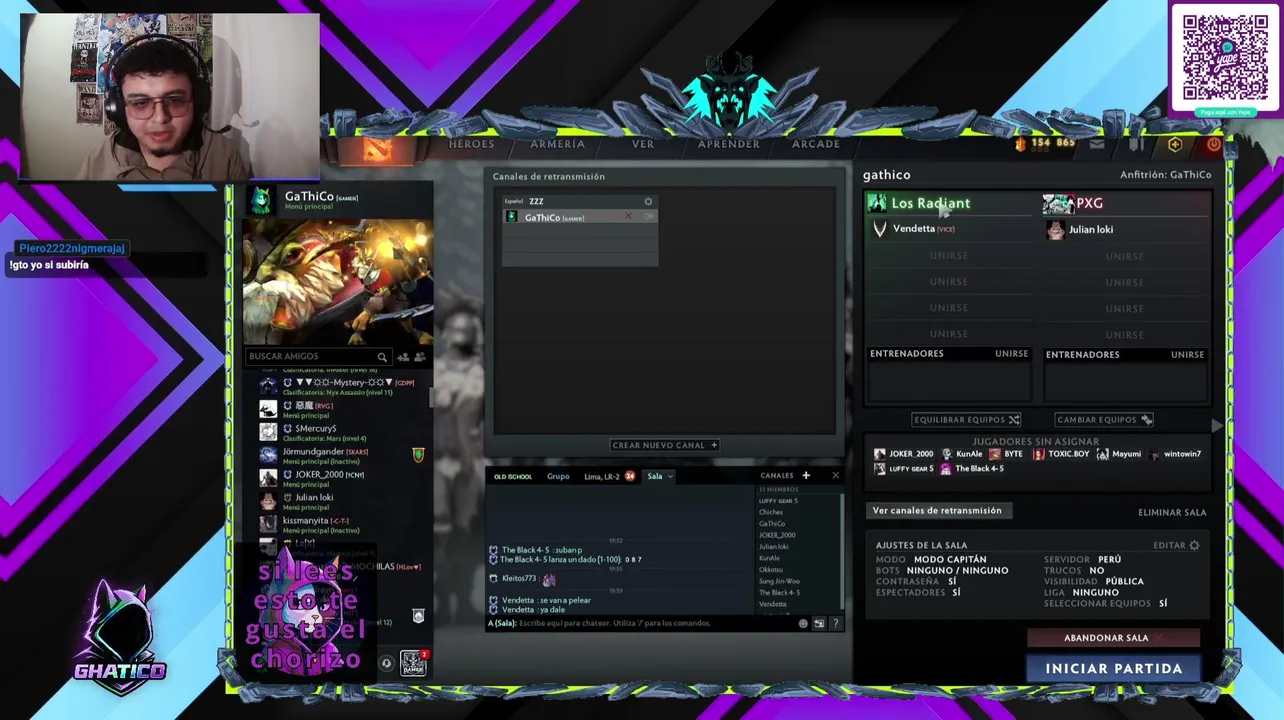Select friend Mystery in friends list

click(340, 387)
